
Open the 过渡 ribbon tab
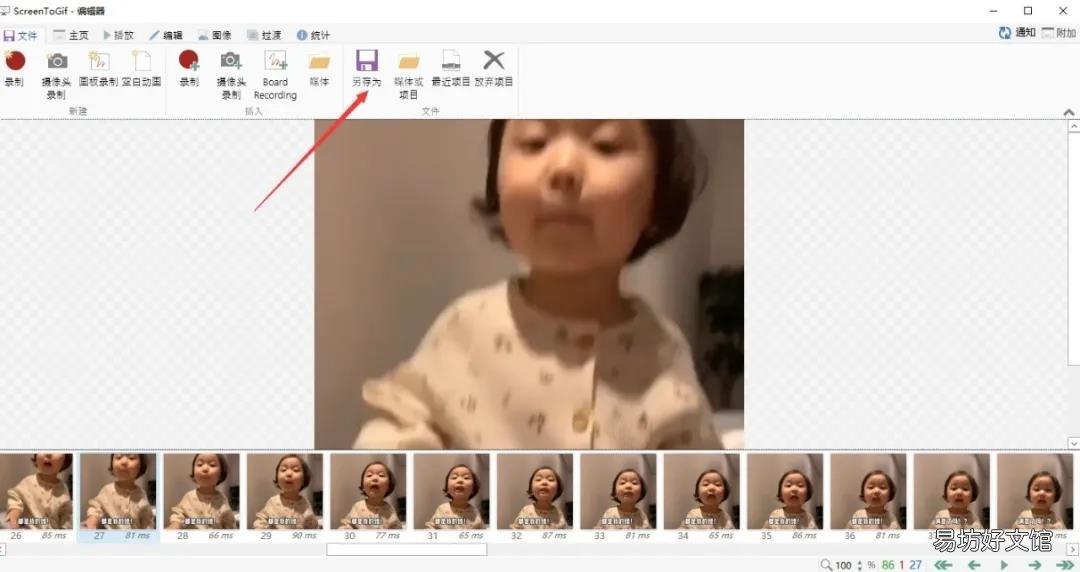point(264,35)
